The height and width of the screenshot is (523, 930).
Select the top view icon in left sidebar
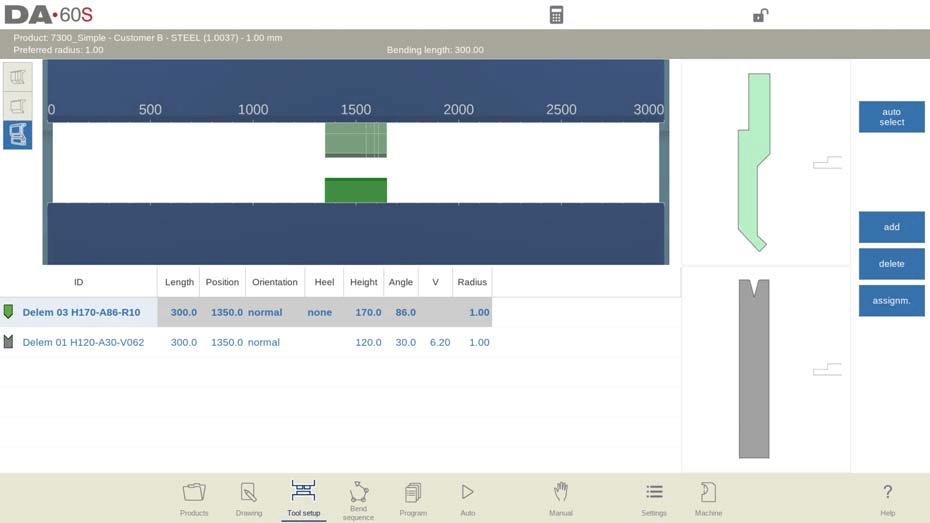(17, 77)
